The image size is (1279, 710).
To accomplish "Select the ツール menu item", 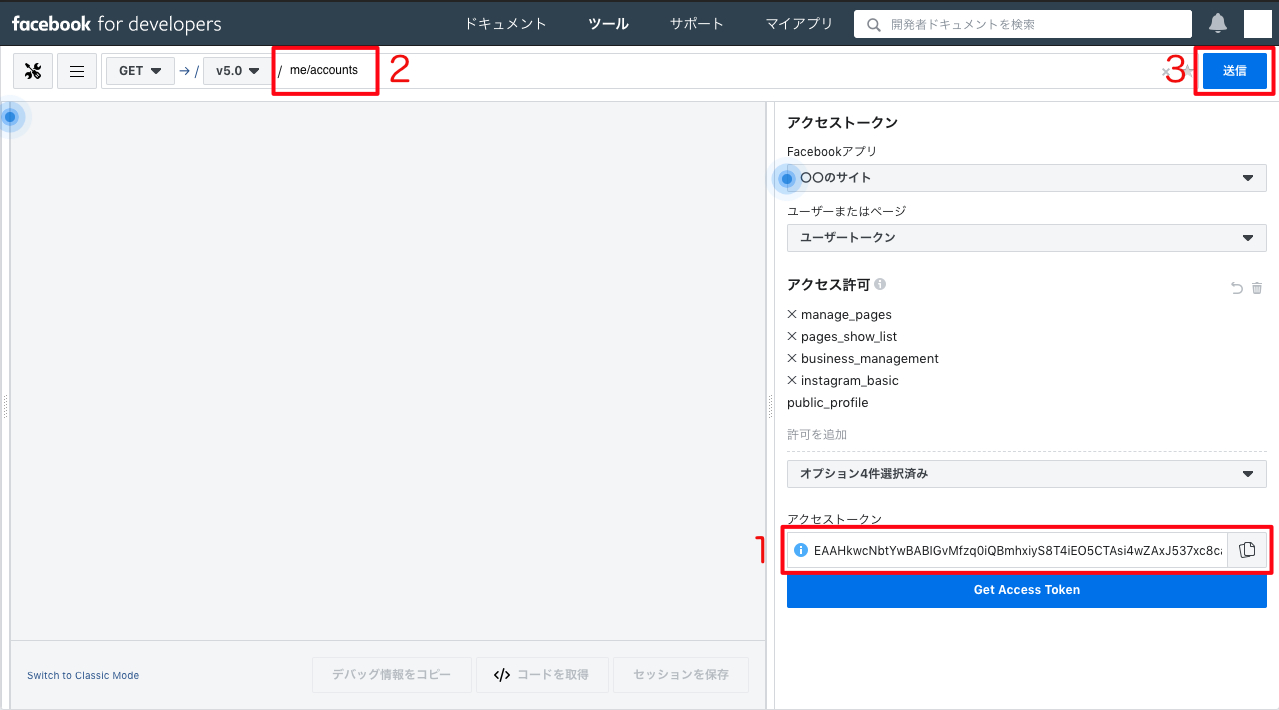I will (x=607, y=22).
